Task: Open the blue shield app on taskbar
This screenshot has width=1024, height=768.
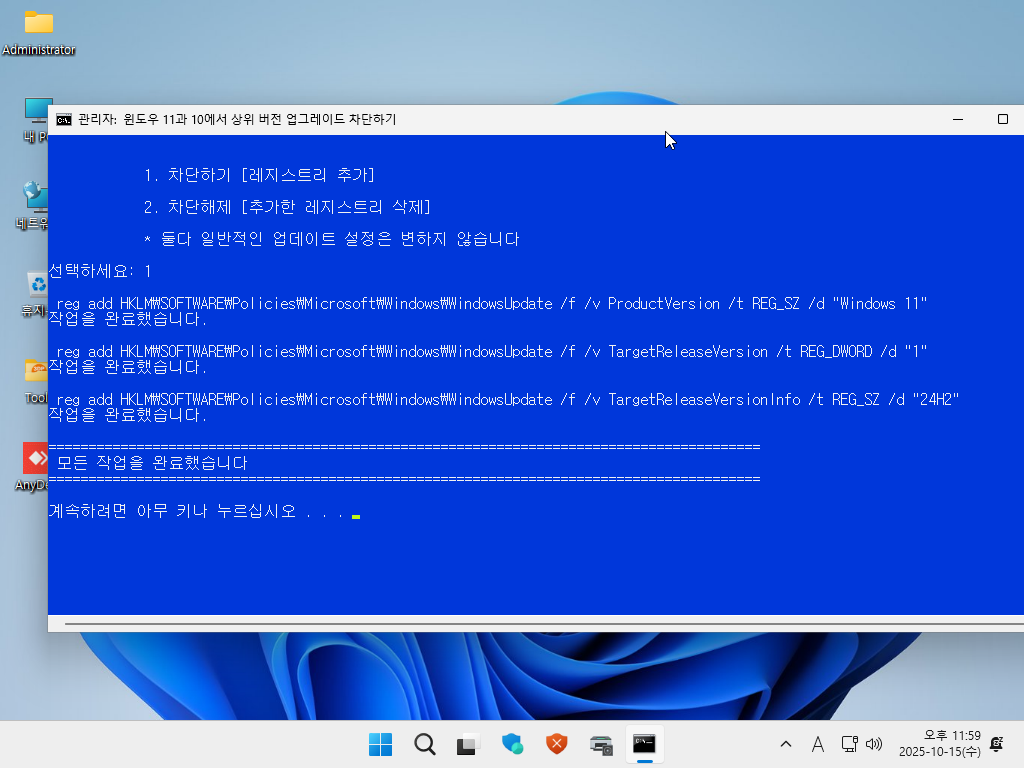Action: [x=513, y=744]
